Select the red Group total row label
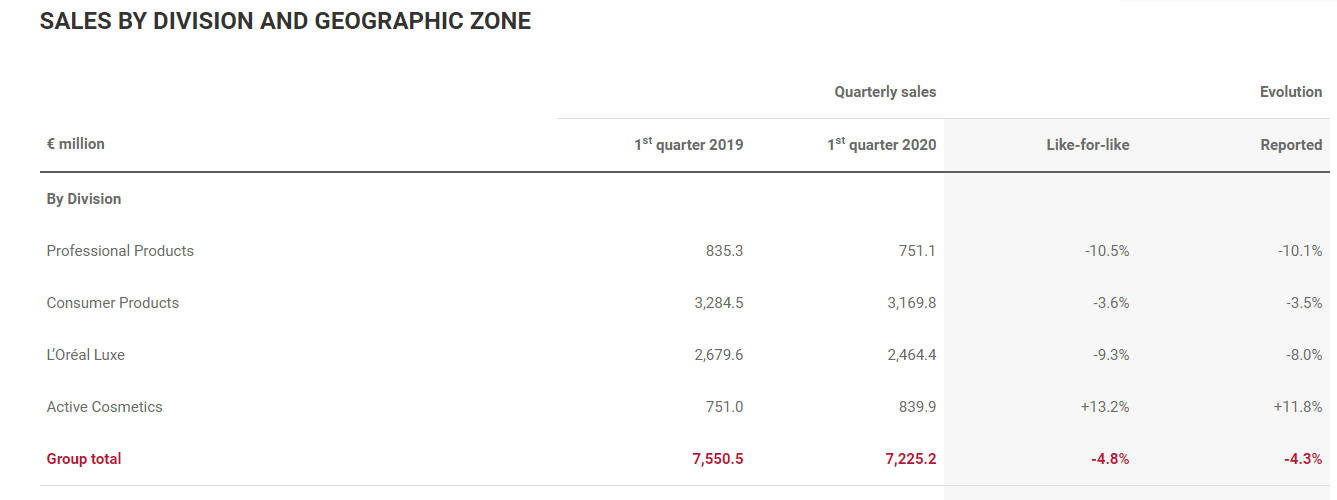This screenshot has width=1337, height=500. (84, 459)
